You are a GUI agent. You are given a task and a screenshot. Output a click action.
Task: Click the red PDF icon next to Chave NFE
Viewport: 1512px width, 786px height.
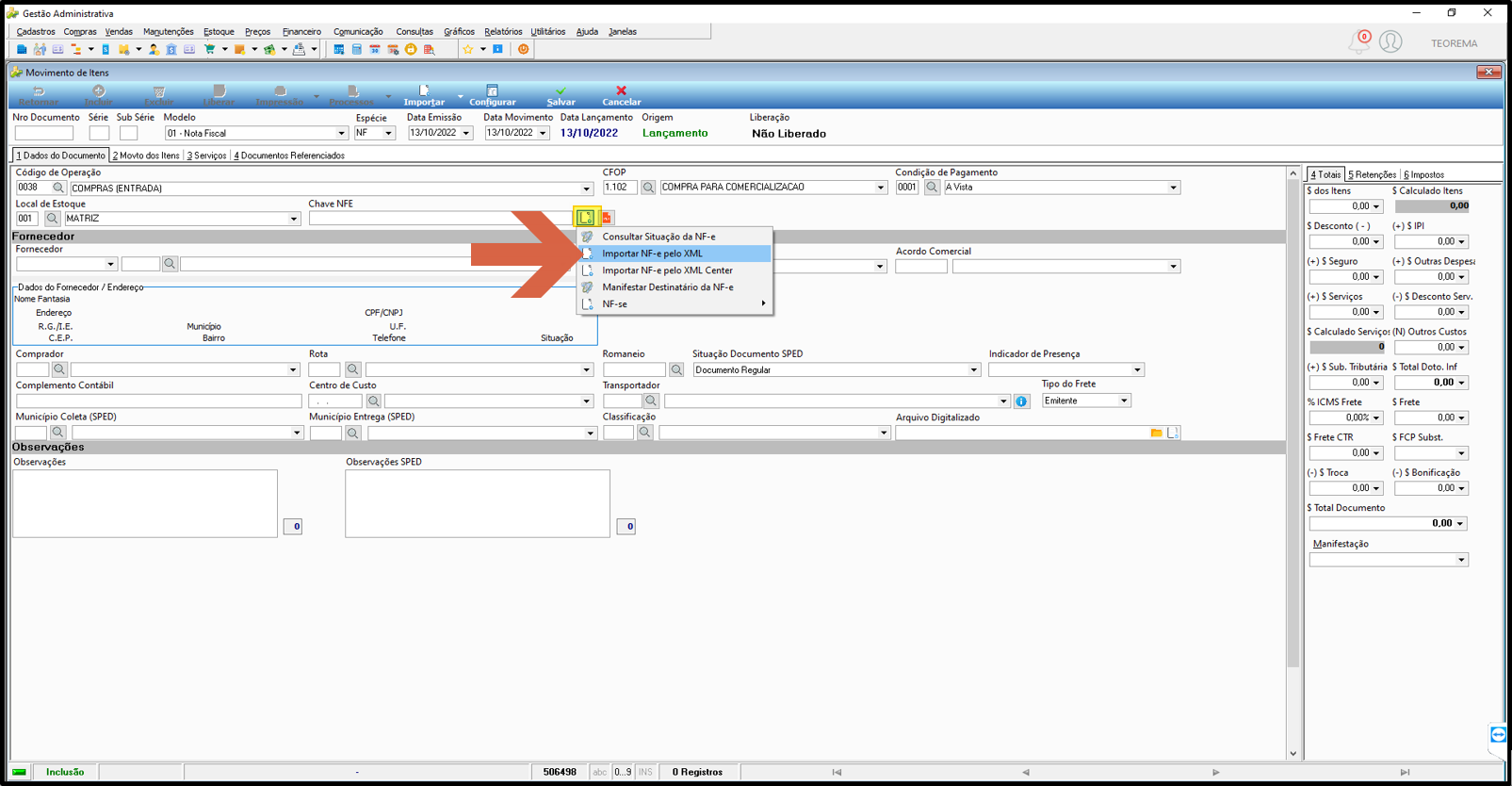[x=607, y=218]
